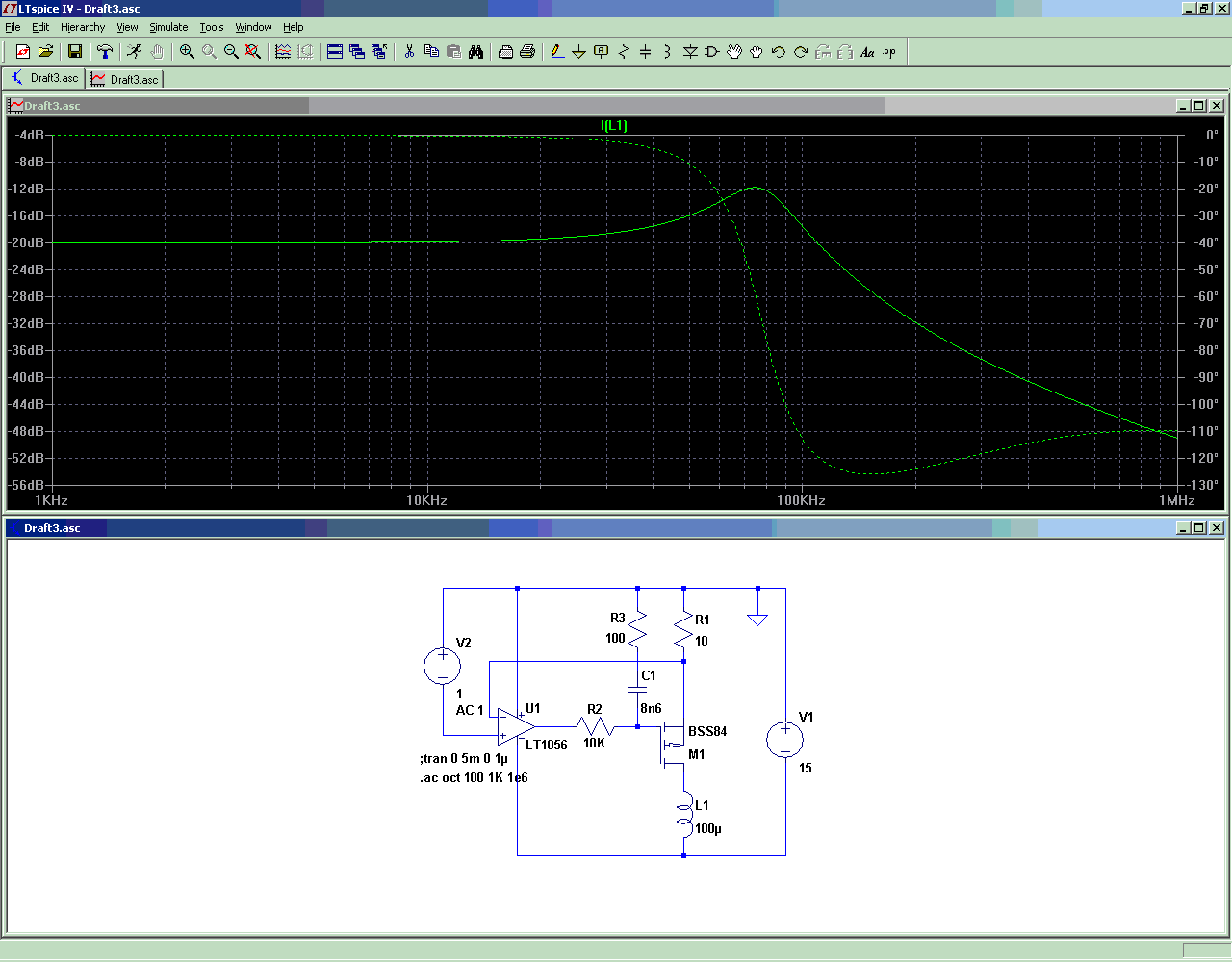Click the Print Setup icon
Viewport: 1232px width, 962px height.
coord(505,52)
